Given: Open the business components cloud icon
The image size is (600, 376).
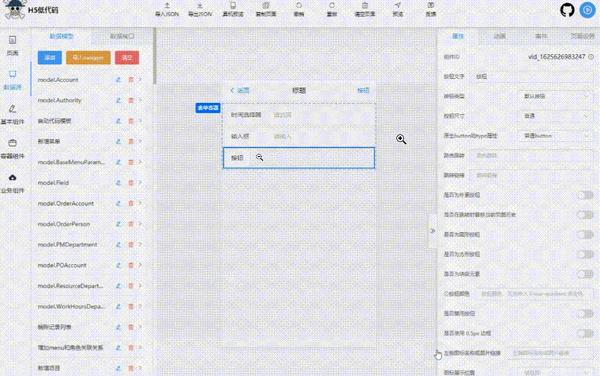Looking at the screenshot, I should click(x=12, y=177).
